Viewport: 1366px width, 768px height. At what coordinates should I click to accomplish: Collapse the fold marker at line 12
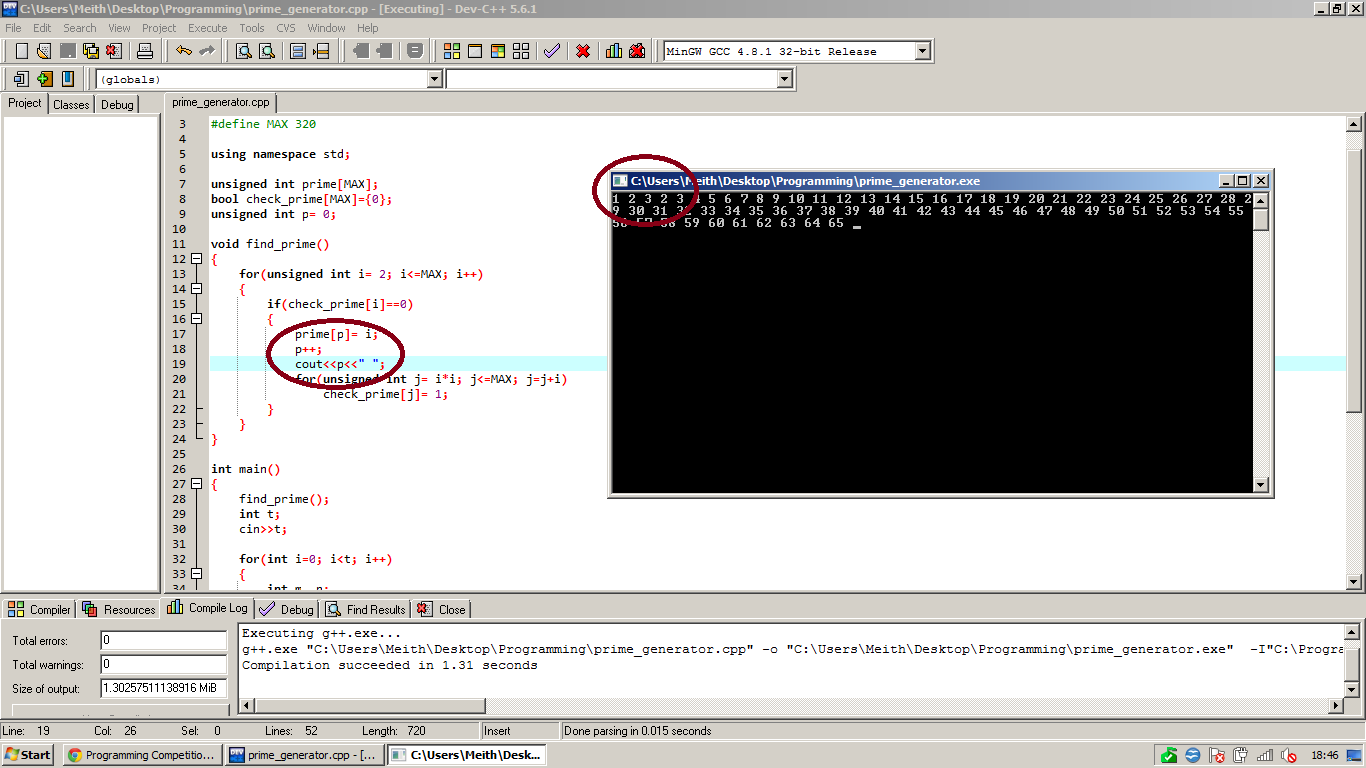(197, 259)
